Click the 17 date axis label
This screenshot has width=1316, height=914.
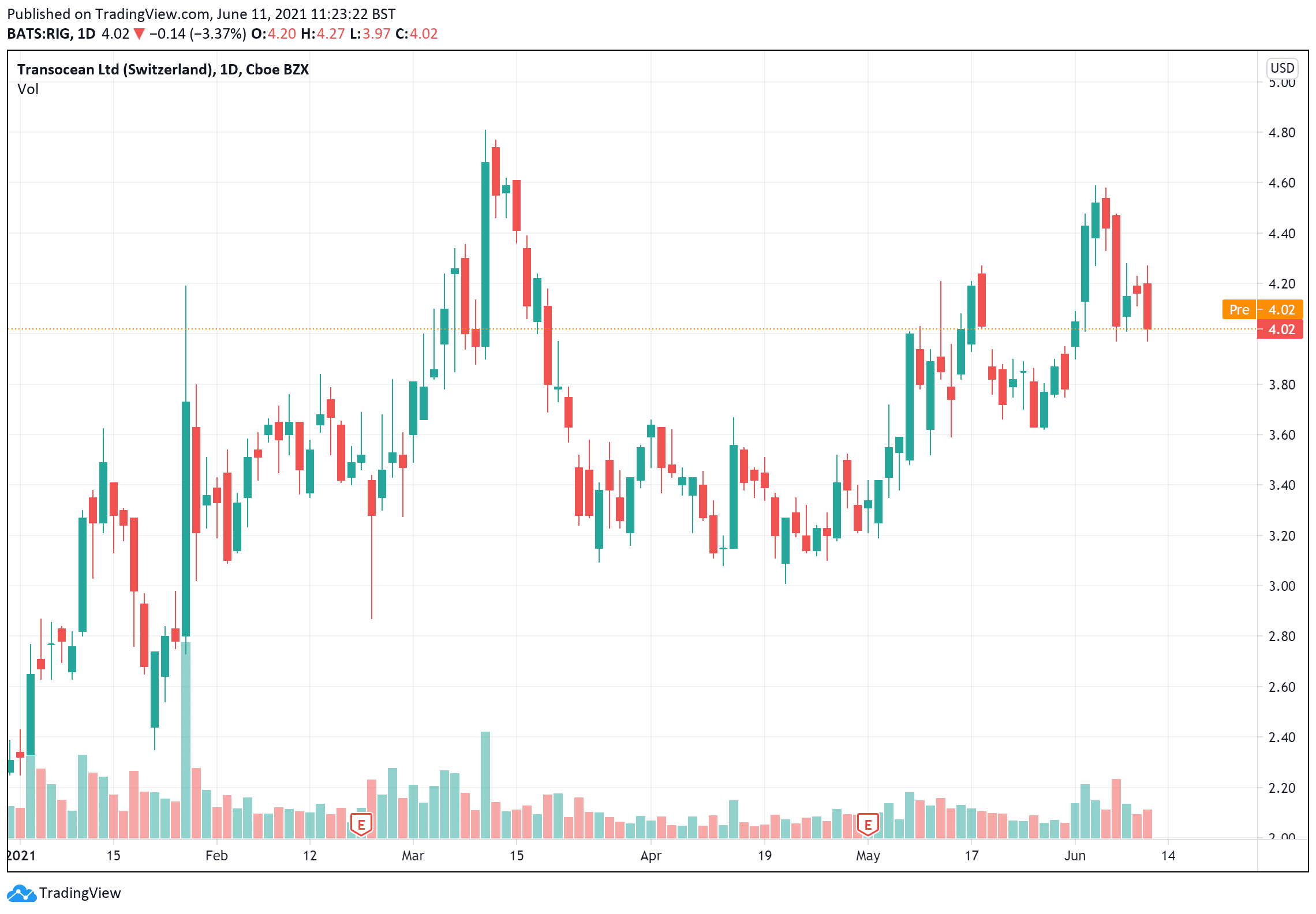click(x=971, y=856)
